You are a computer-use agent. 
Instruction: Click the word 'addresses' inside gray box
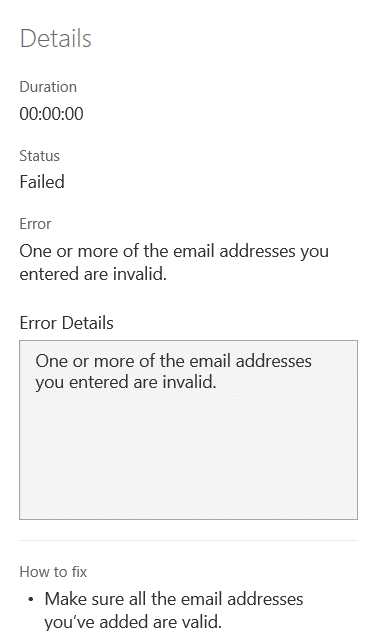click(x=273, y=361)
